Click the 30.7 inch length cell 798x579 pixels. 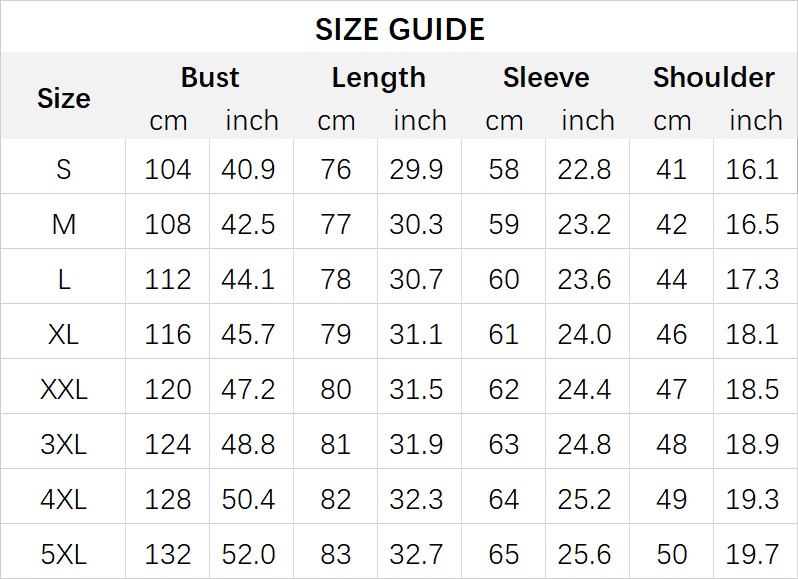click(x=417, y=279)
